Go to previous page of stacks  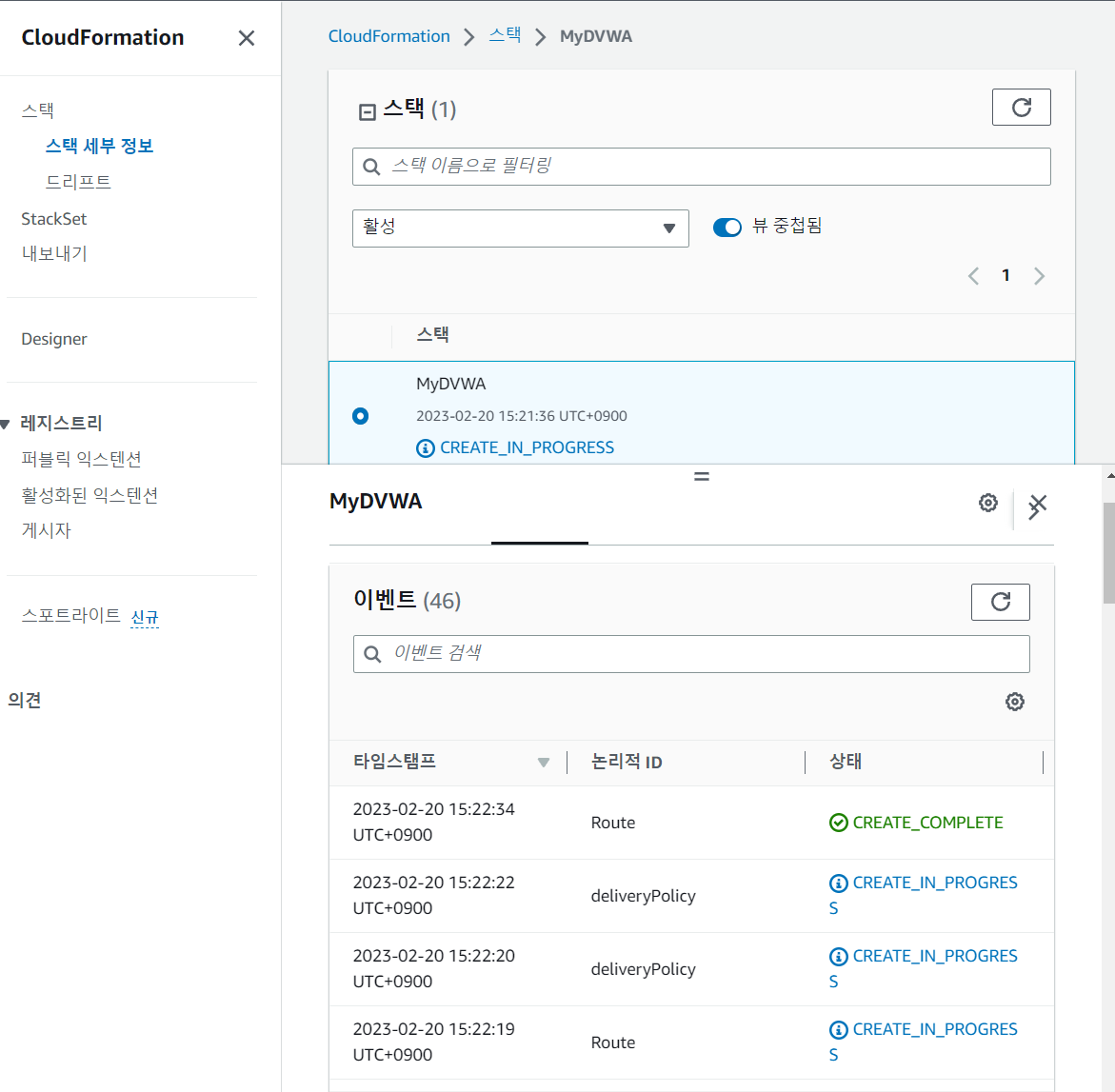click(x=973, y=276)
